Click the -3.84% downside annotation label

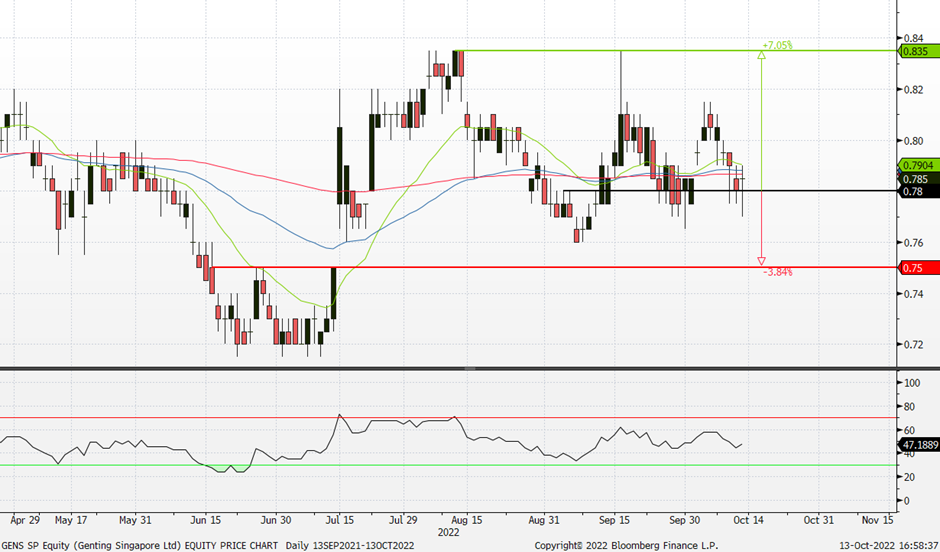[778, 272]
